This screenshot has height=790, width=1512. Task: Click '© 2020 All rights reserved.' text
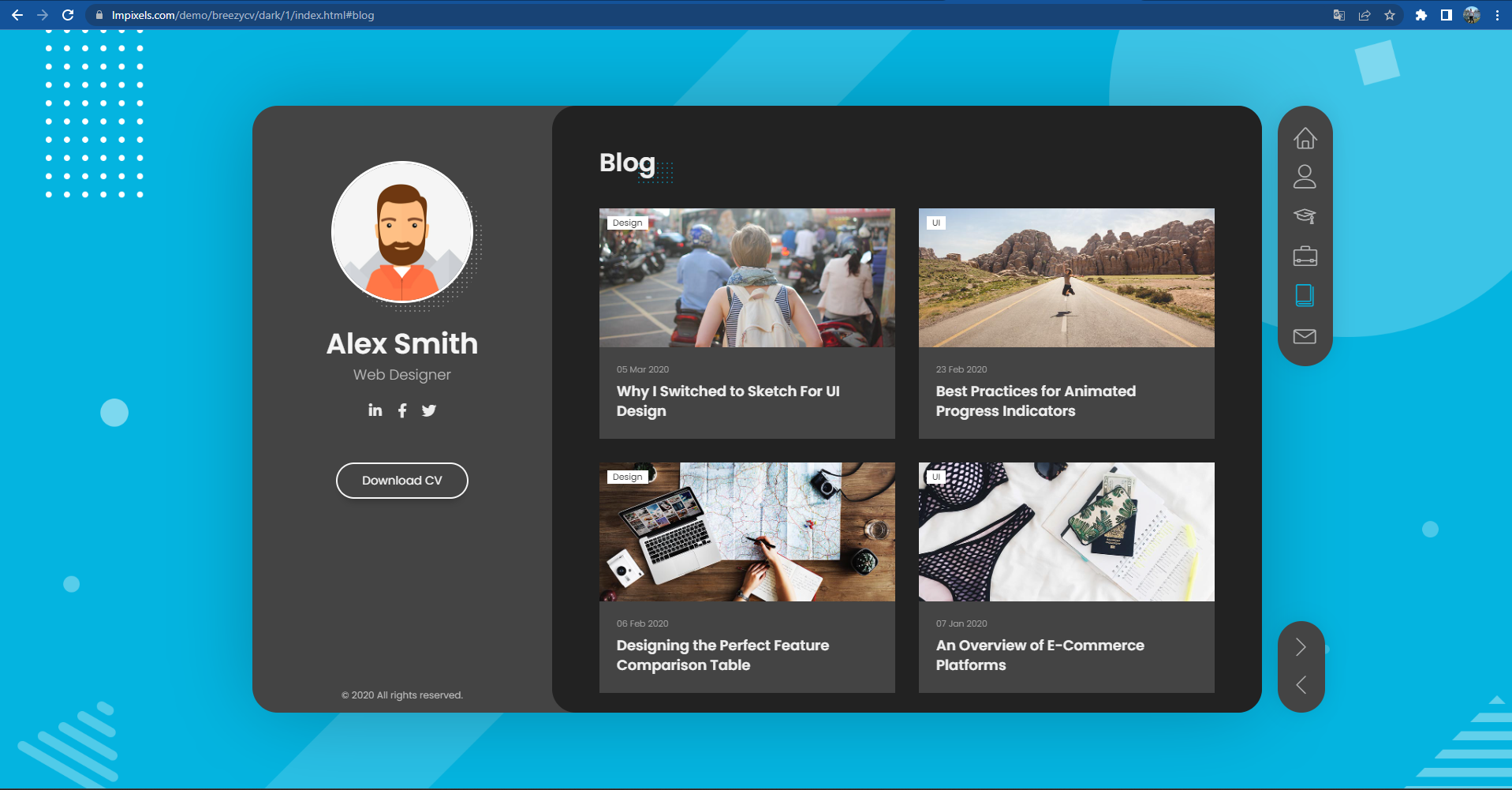(402, 695)
